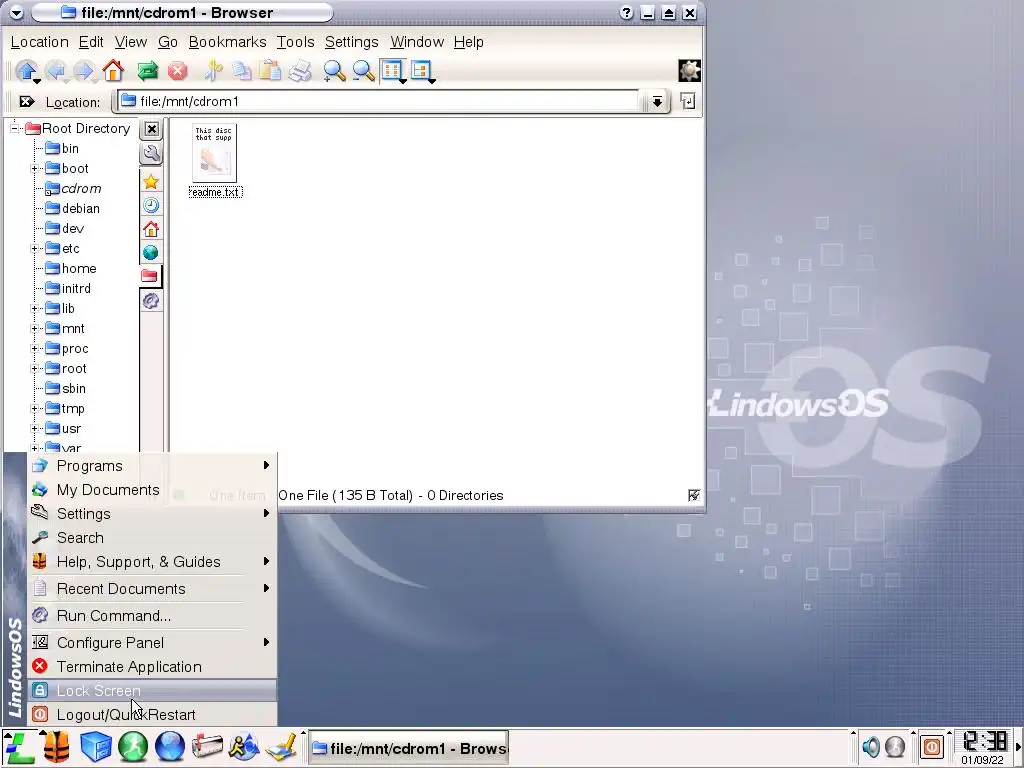Open the Location menu

pyautogui.click(x=39, y=42)
